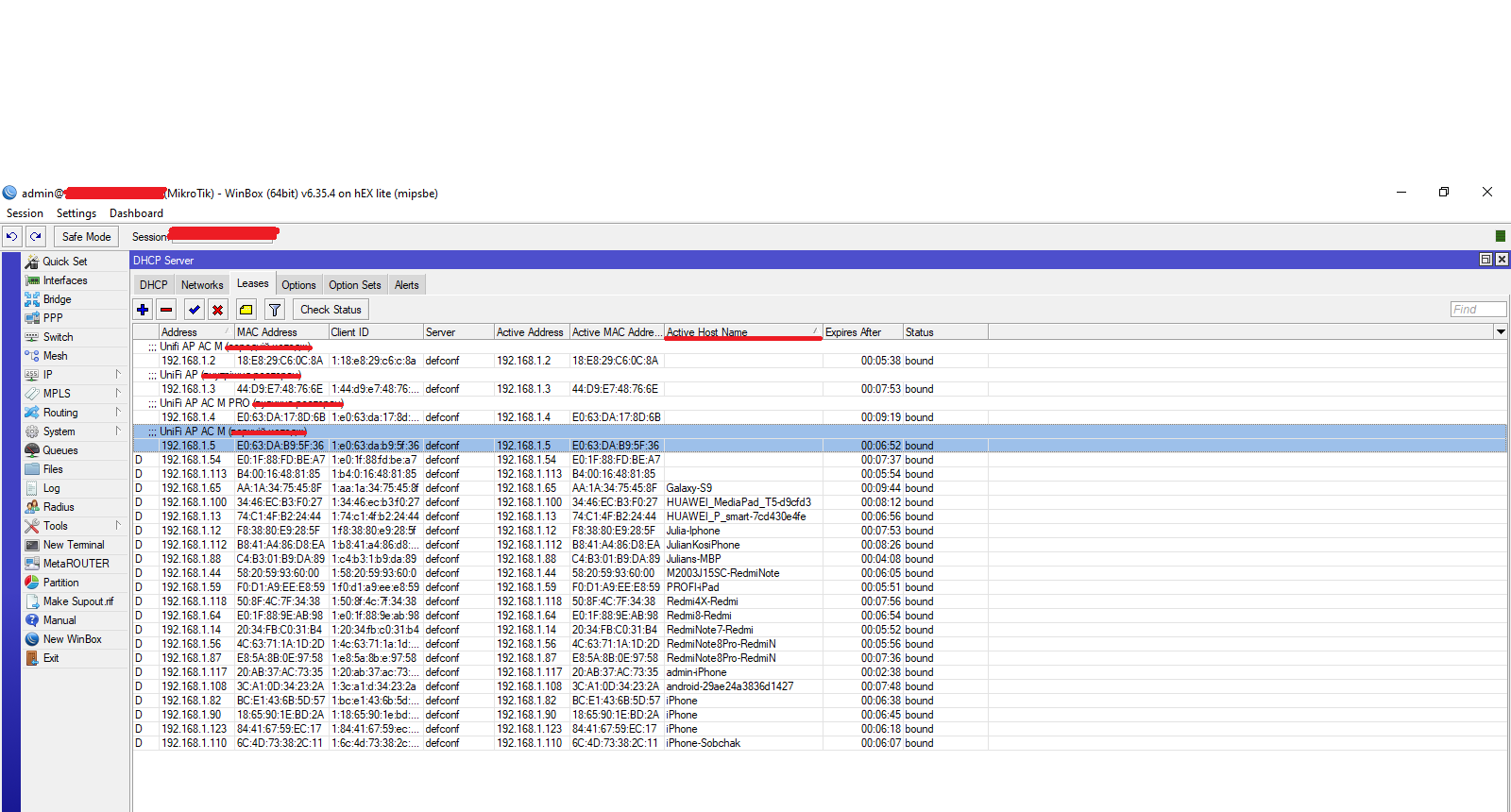The image size is (1511, 812).
Task: Open the Dashboard menu
Action: pyautogui.click(x=136, y=213)
